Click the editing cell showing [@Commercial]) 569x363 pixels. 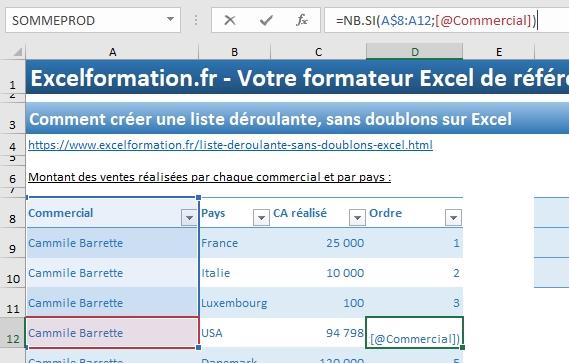click(414, 333)
